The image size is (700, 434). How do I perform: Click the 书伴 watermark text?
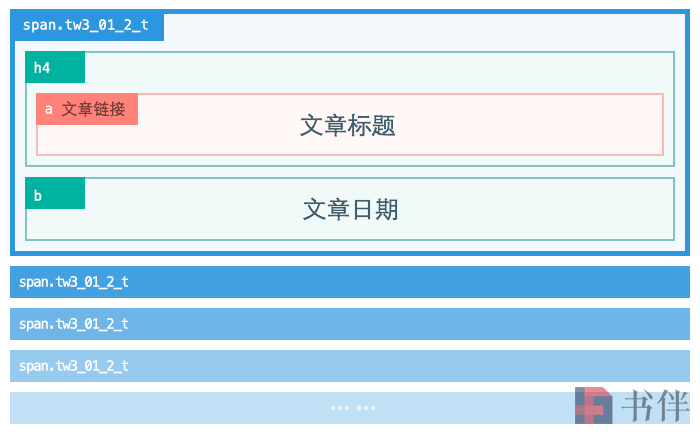655,406
